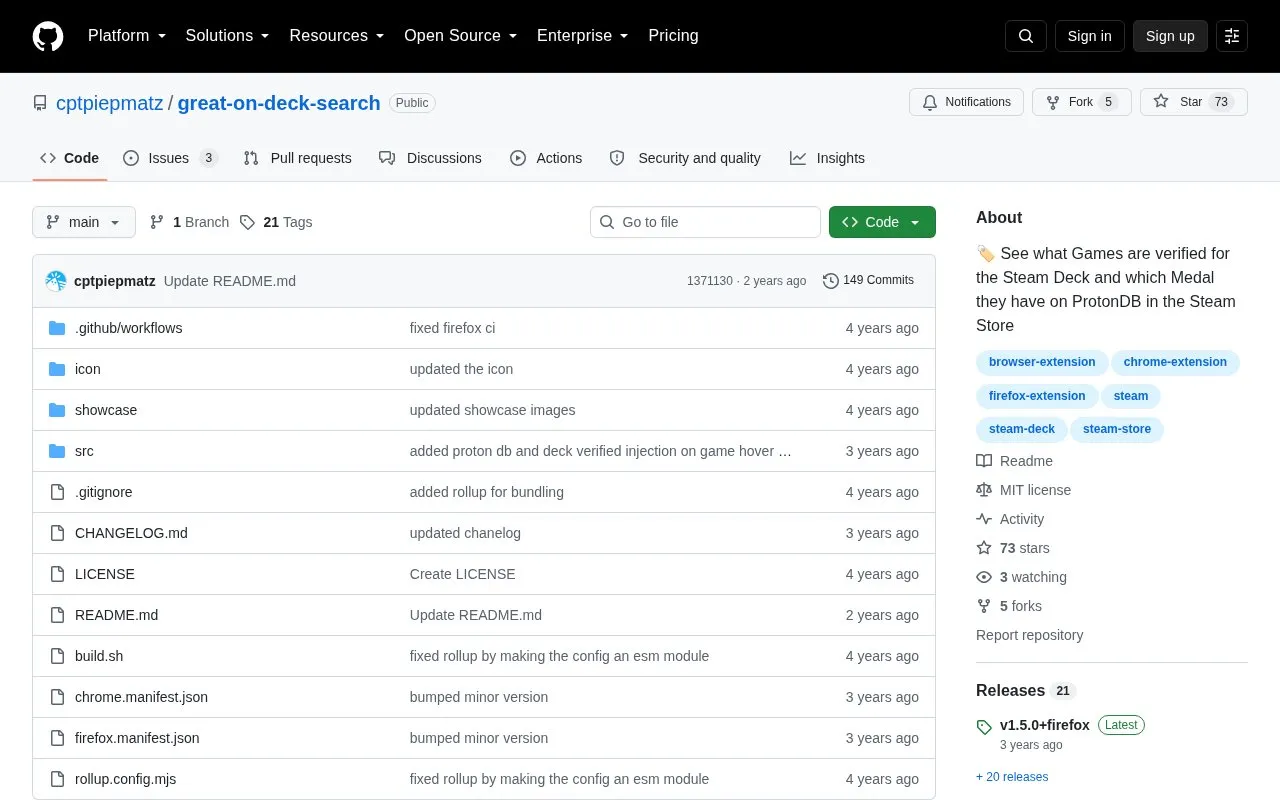The height and width of the screenshot is (800, 1280).
Task: Click the pulse icon beside Activity
Action: (x=984, y=519)
